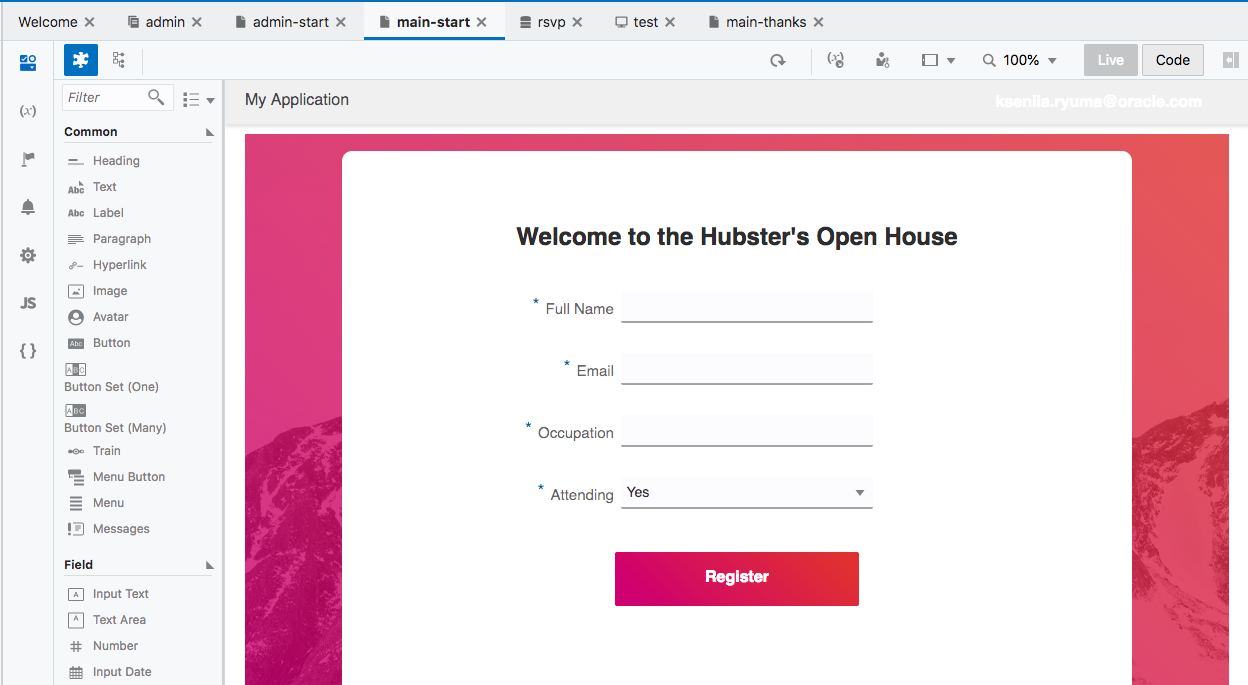Select the Components palette puzzle icon
Screen dimensions: 1248x685
[81, 60]
